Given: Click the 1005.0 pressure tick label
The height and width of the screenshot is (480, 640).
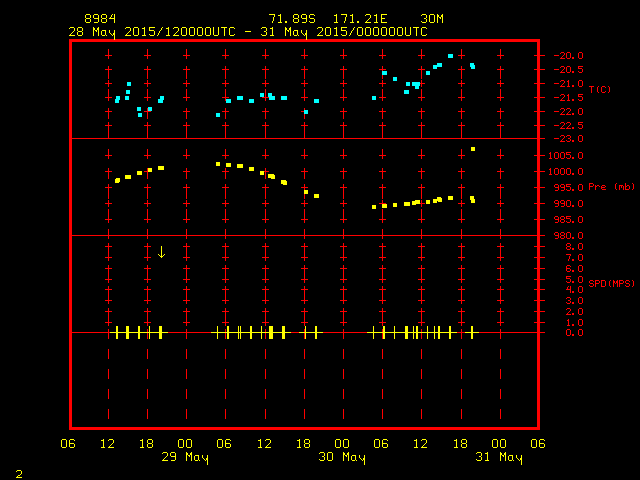Looking at the screenshot, I should pos(566,156).
